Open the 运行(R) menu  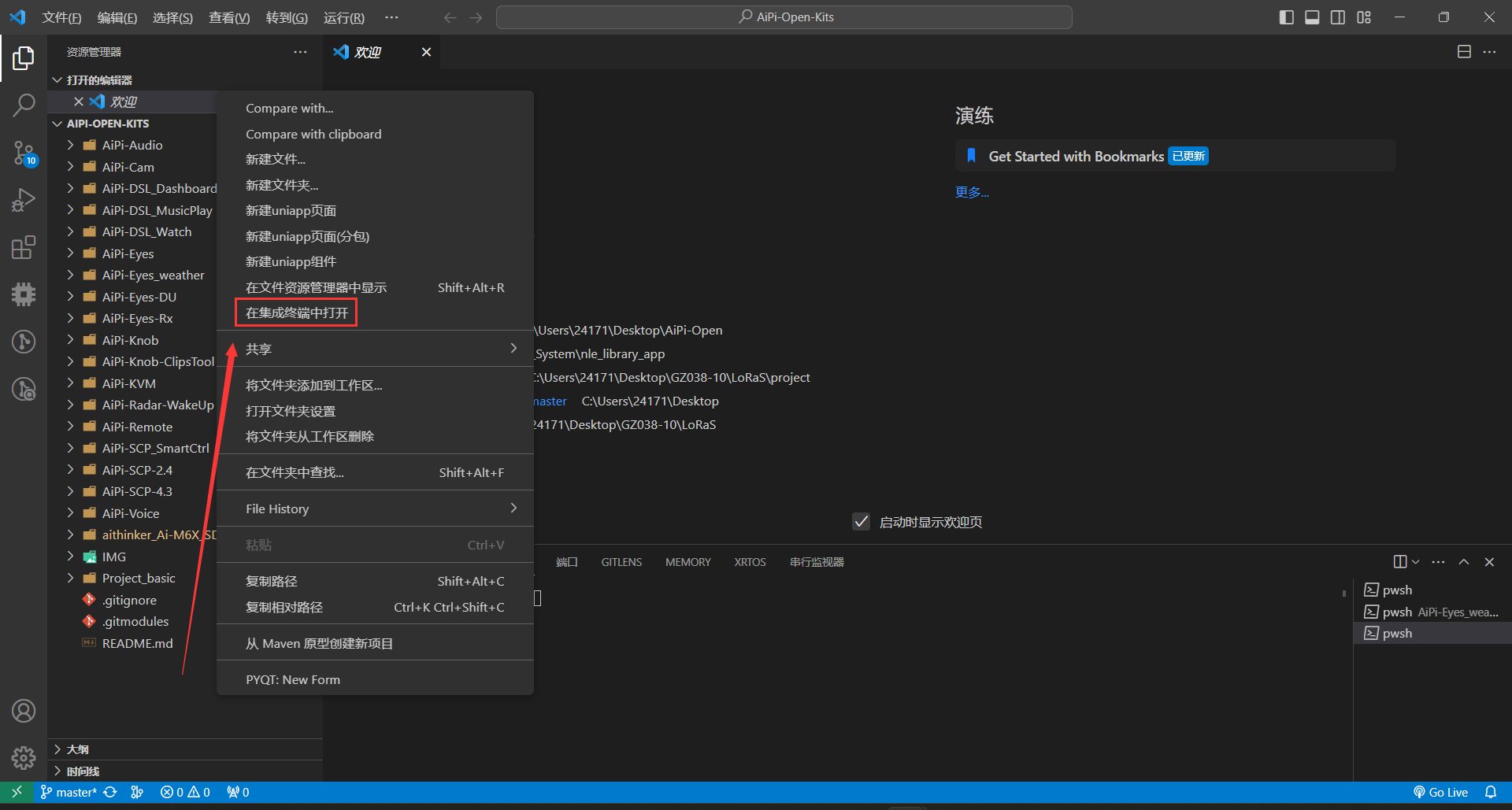pos(343,17)
